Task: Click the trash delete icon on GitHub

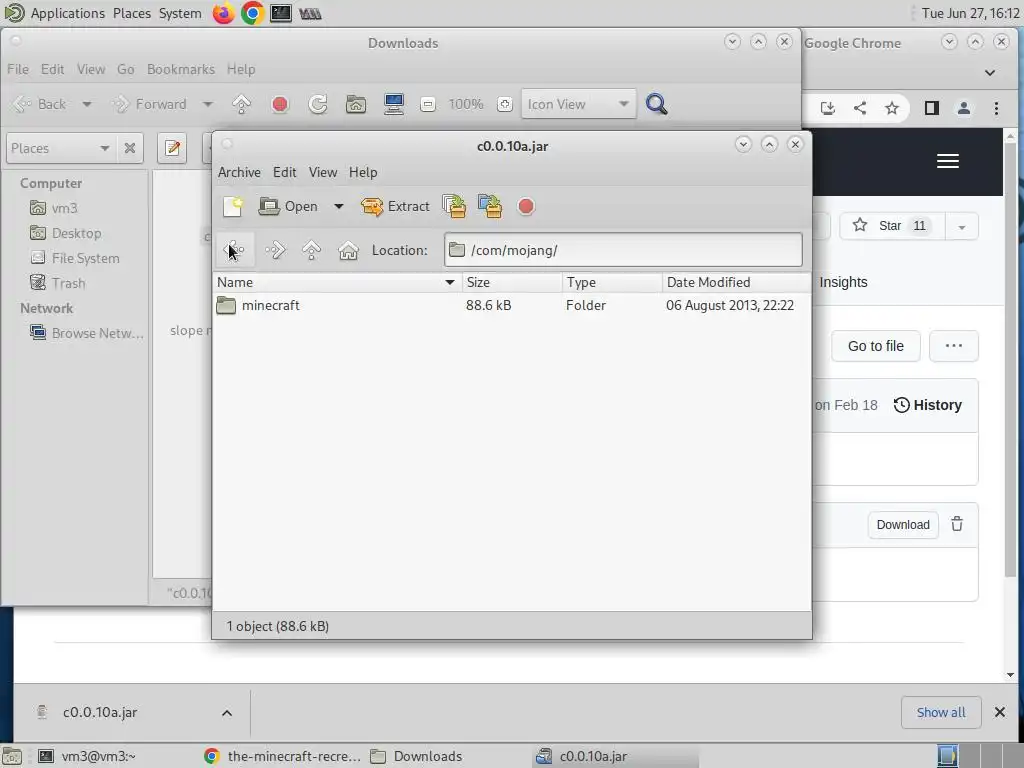Action: coord(957,524)
